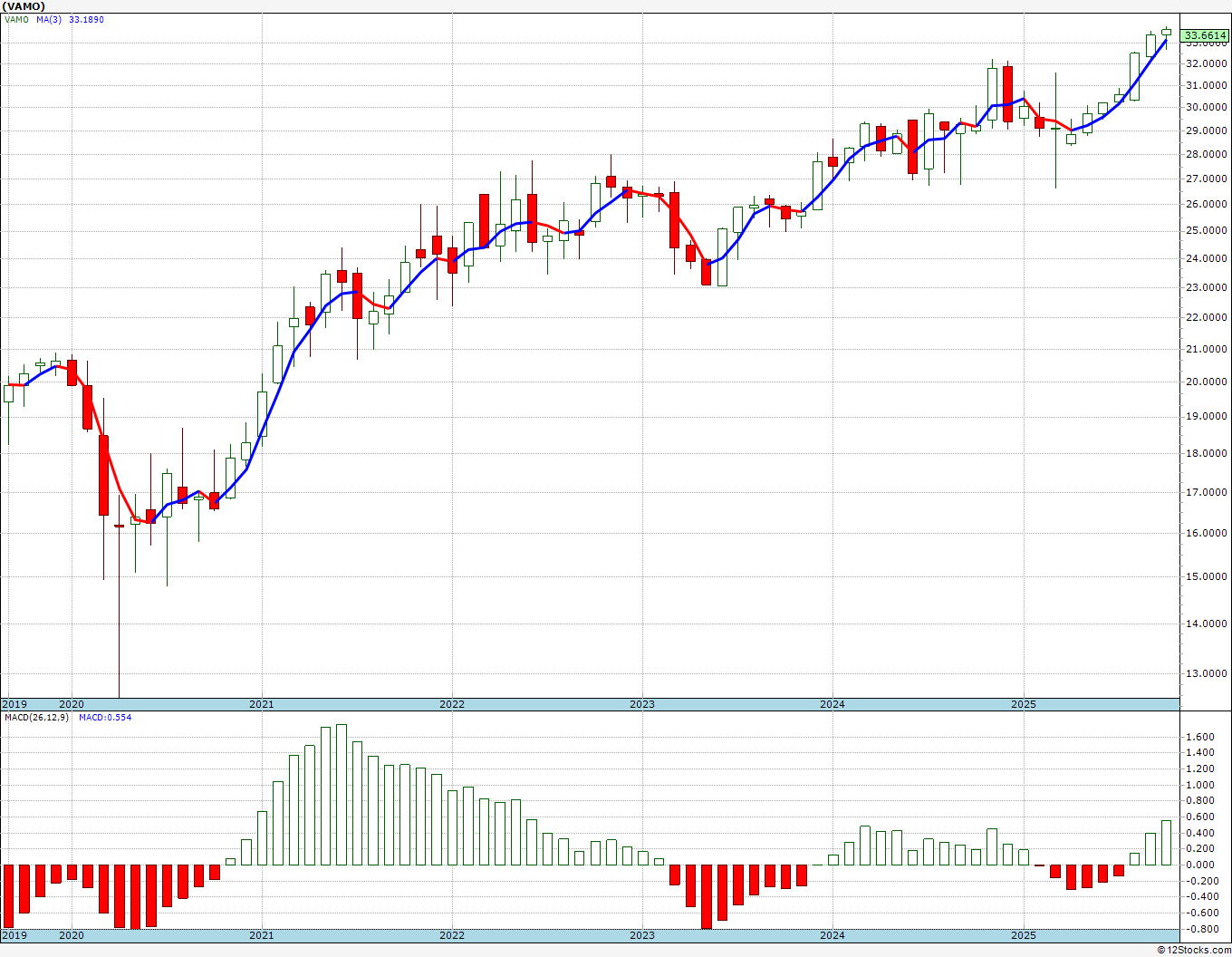Click the MACD:0.554 value label
This screenshot has height=957, width=1232.
pos(105,718)
